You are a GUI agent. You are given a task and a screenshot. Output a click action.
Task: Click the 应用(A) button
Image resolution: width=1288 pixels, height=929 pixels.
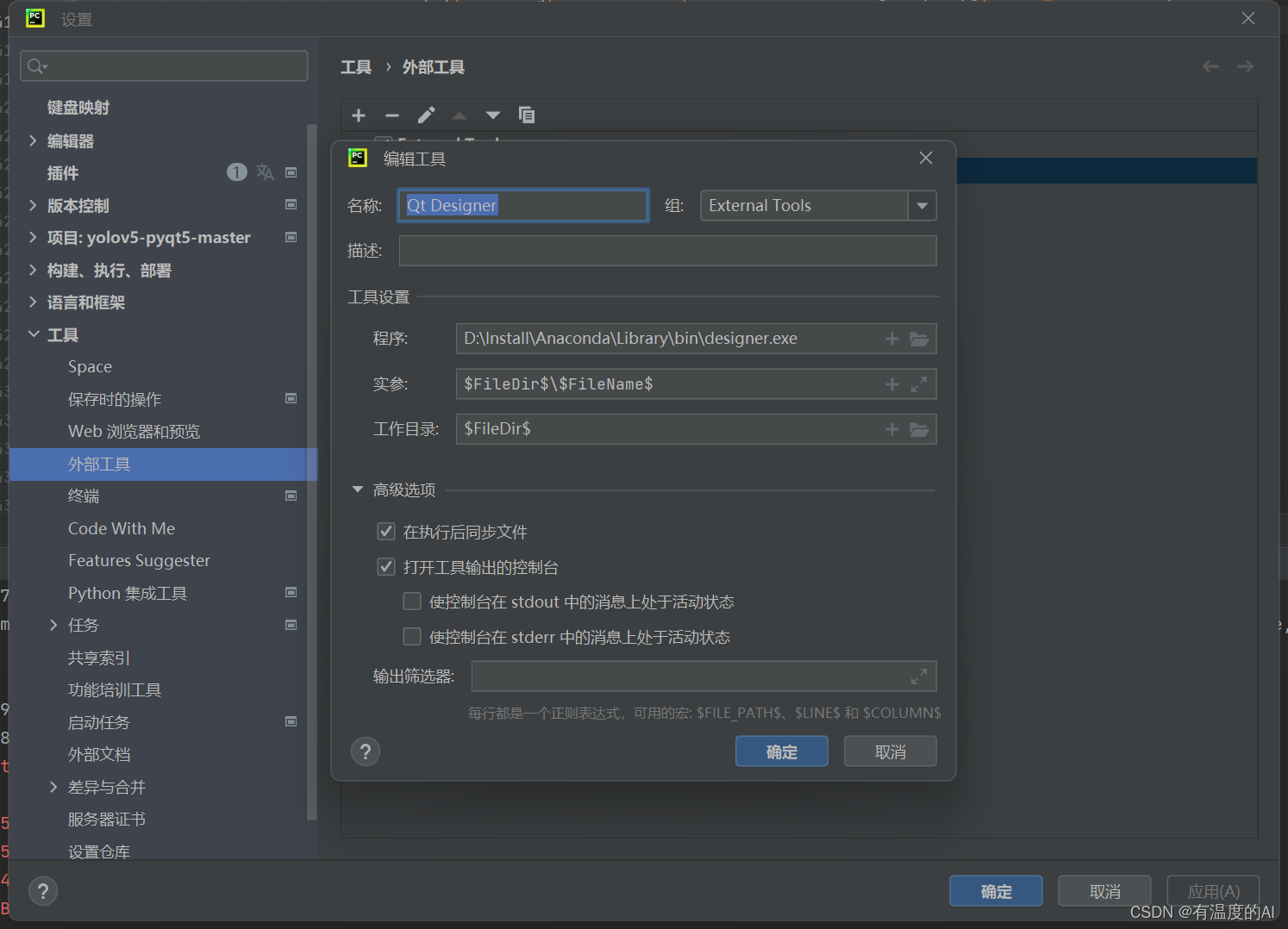click(x=1213, y=891)
